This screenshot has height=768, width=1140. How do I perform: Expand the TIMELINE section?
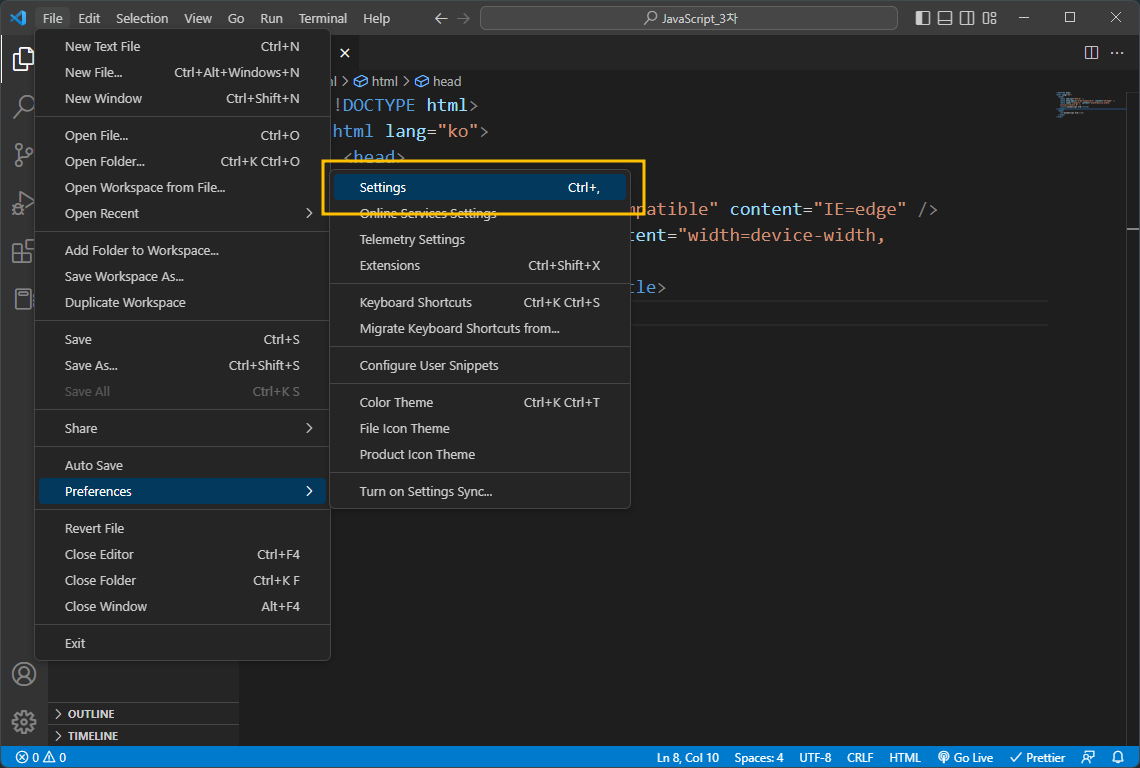tap(143, 736)
